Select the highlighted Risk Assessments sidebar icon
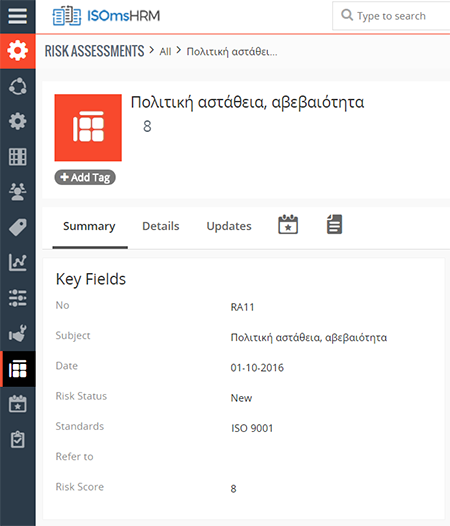 coord(17,369)
